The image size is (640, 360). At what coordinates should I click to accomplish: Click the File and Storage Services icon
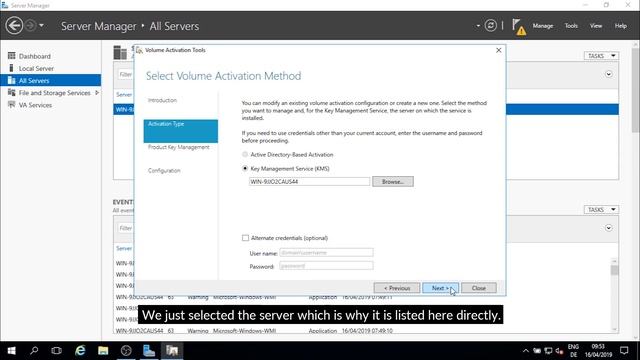click(11, 93)
